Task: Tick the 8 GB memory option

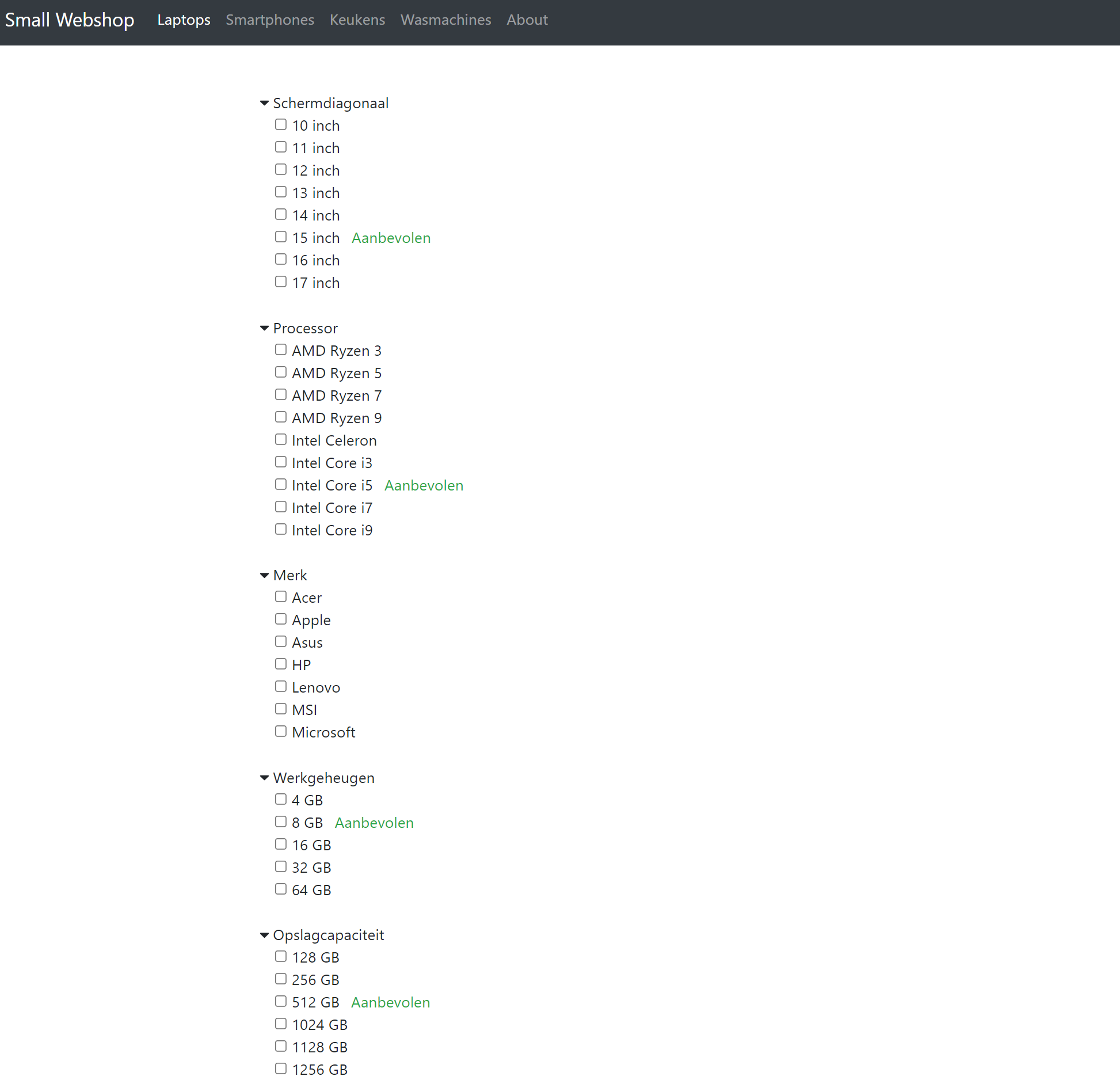Action: (281, 822)
